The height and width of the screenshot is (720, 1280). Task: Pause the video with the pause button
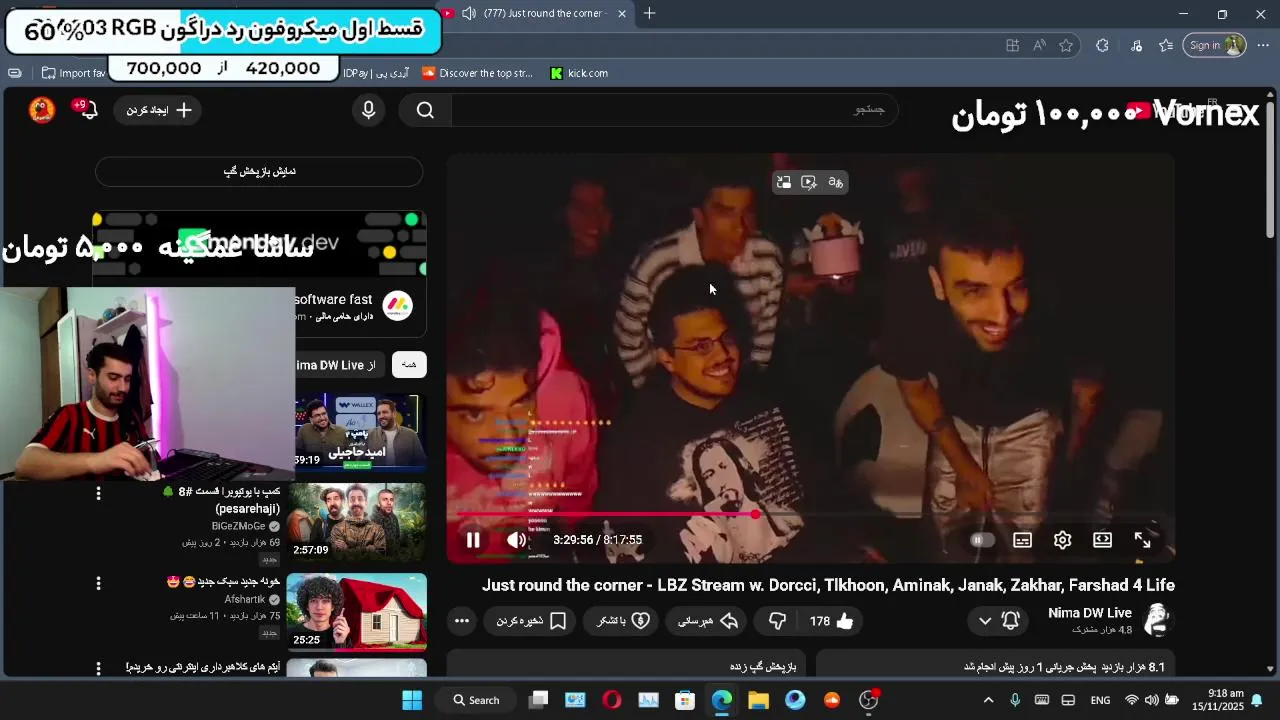click(x=473, y=540)
